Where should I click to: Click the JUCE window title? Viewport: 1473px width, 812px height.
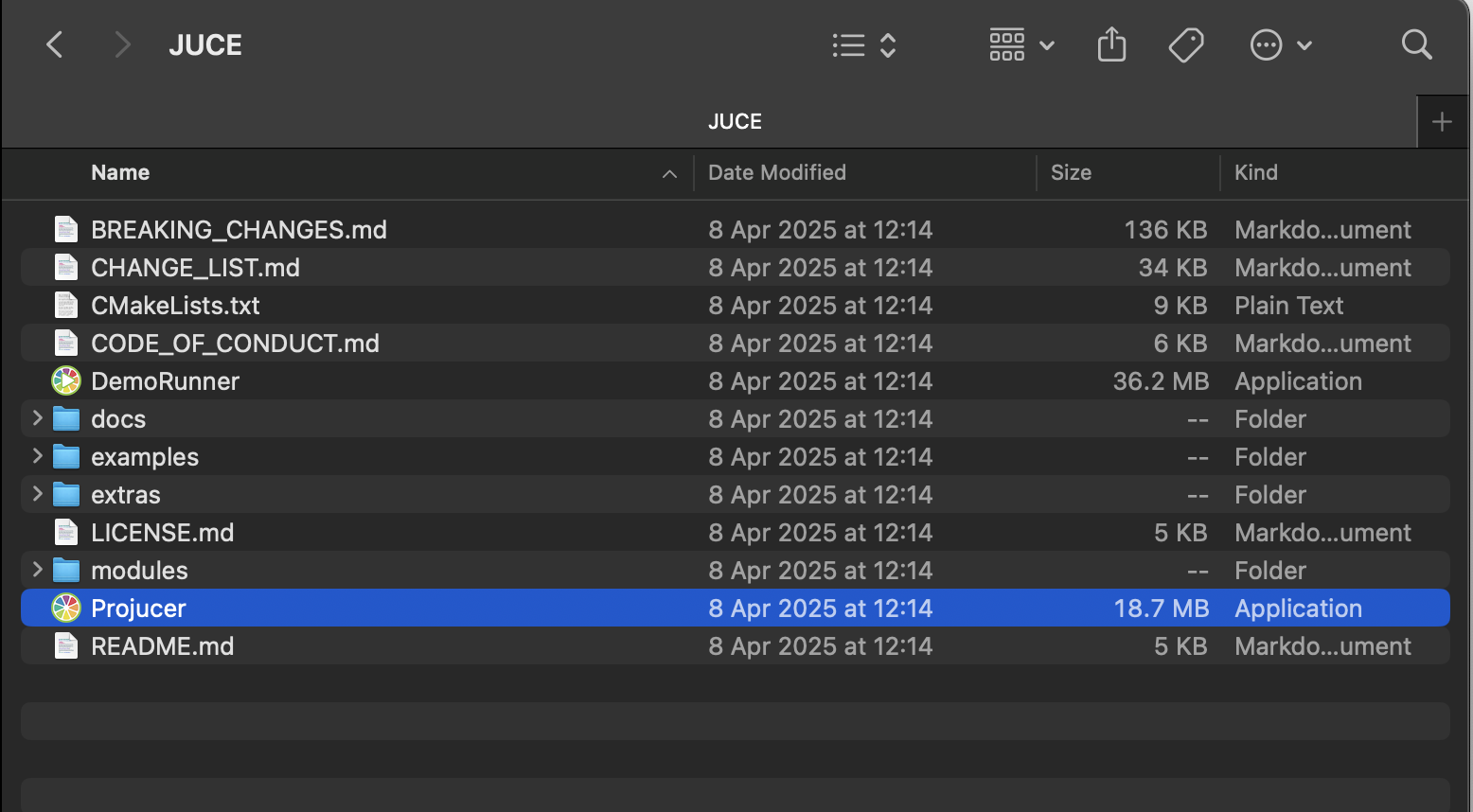205,44
